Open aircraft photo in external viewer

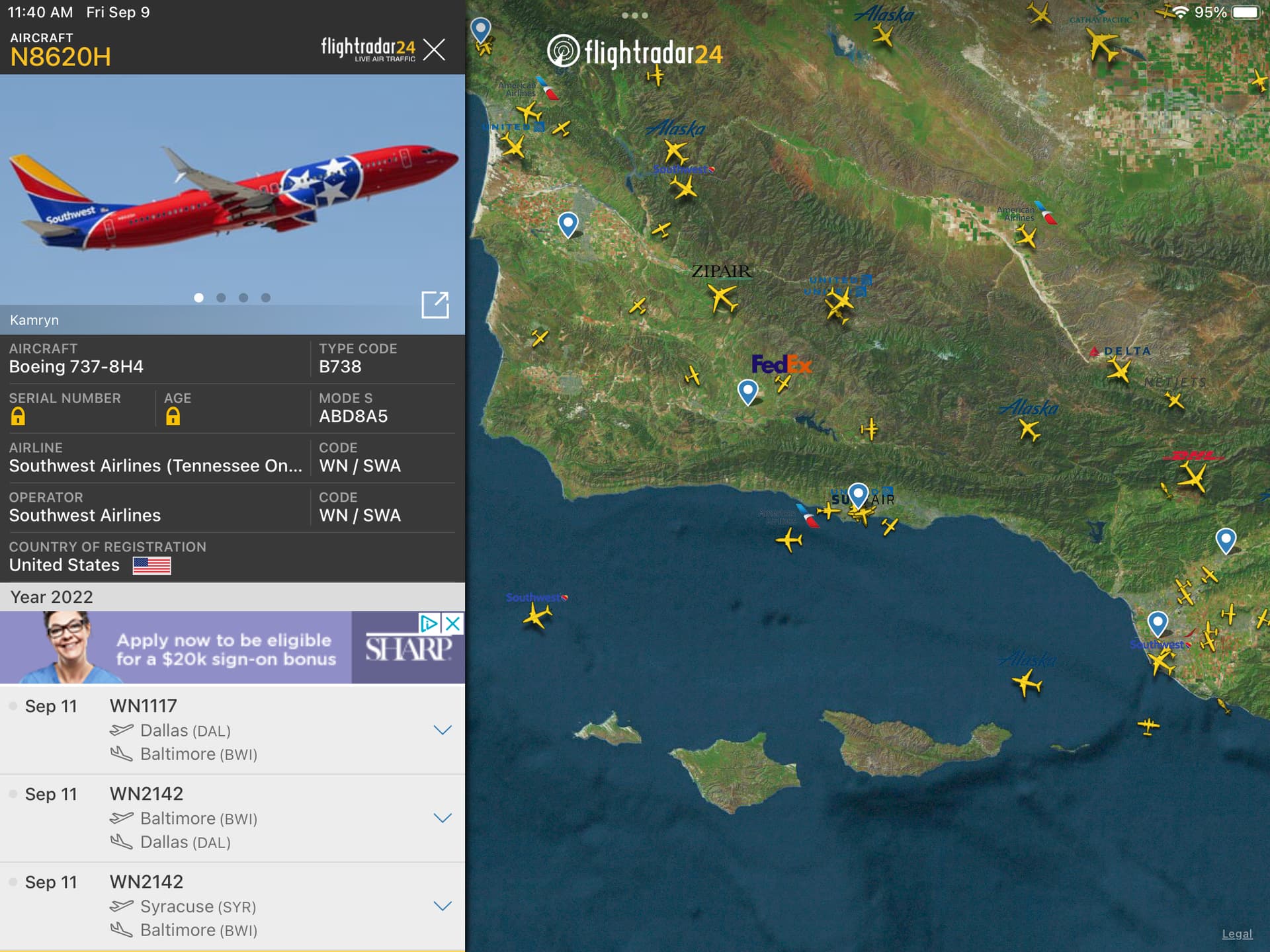435,305
